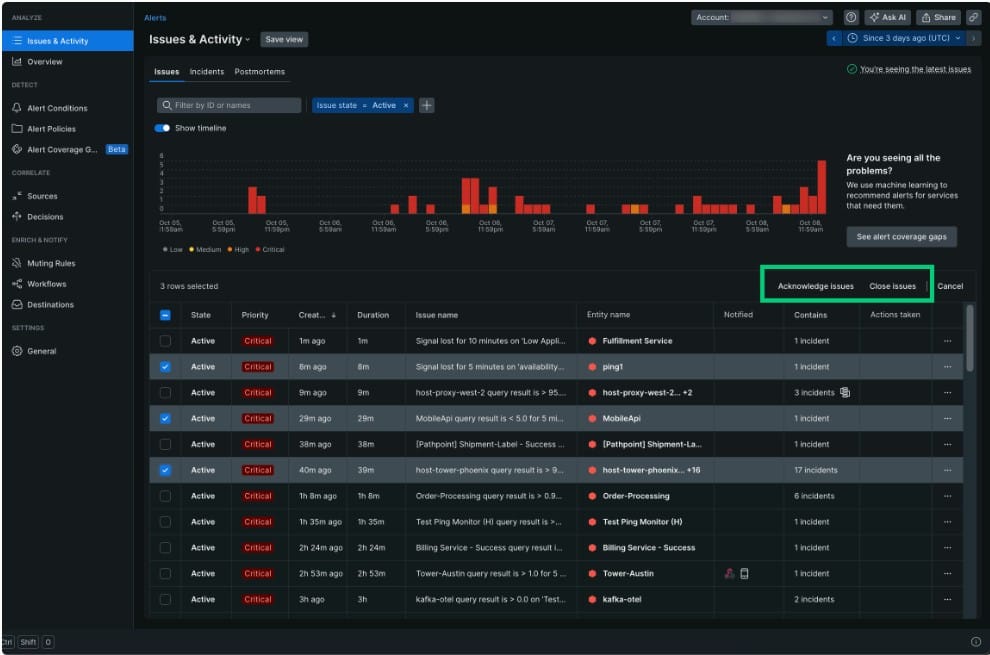Open Workflows from the left navigation
990x655 pixels.
(x=51, y=283)
